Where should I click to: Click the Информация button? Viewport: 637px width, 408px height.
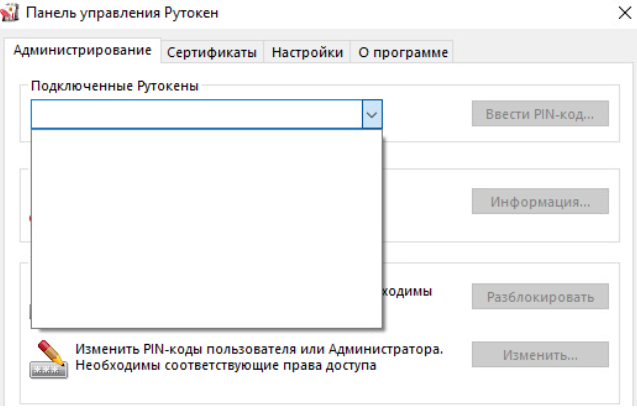point(540,201)
